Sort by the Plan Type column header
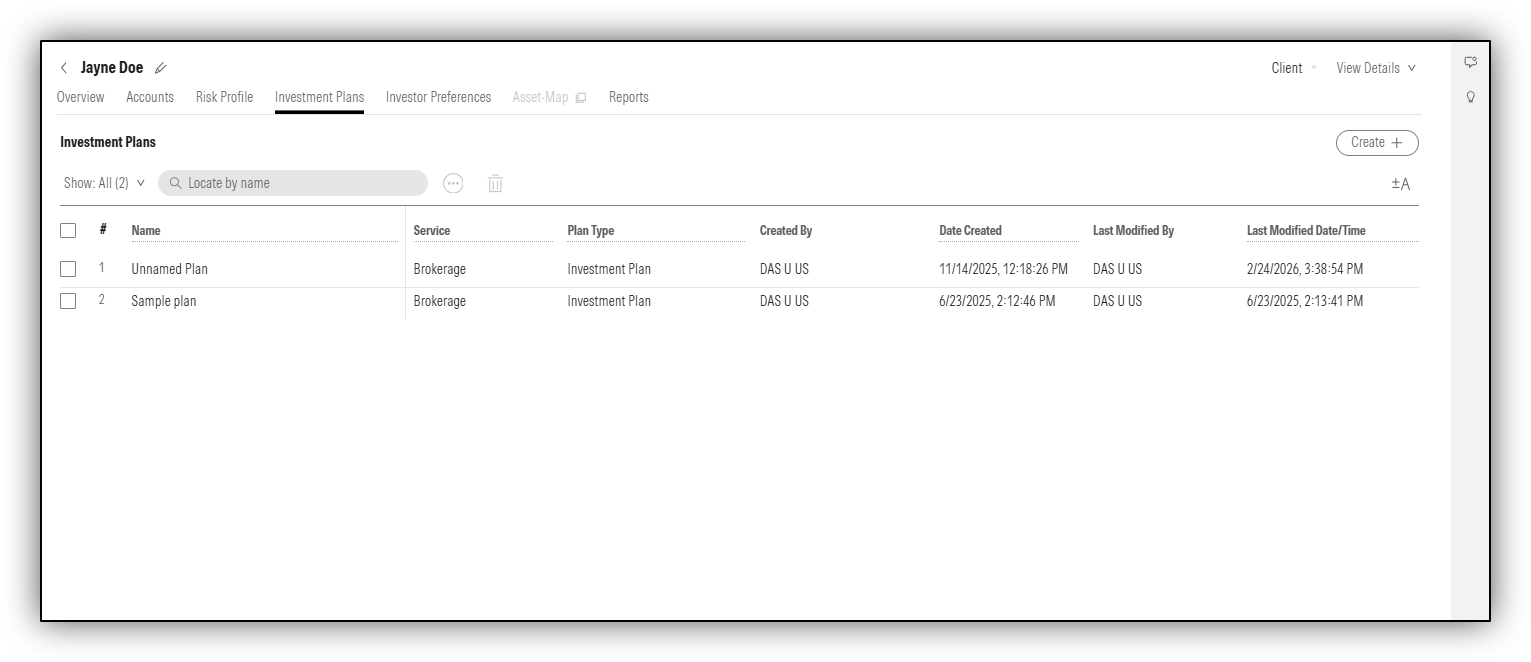1531x662 pixels. coord(591,230)
